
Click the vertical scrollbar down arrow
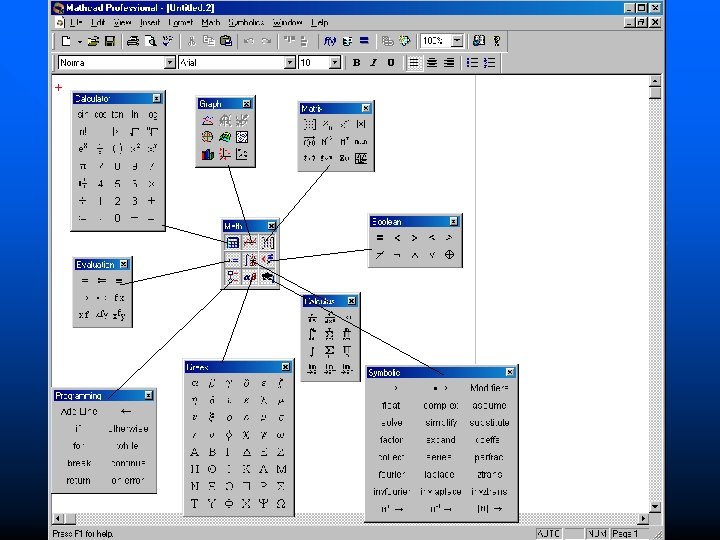click(x=655, y=507)
